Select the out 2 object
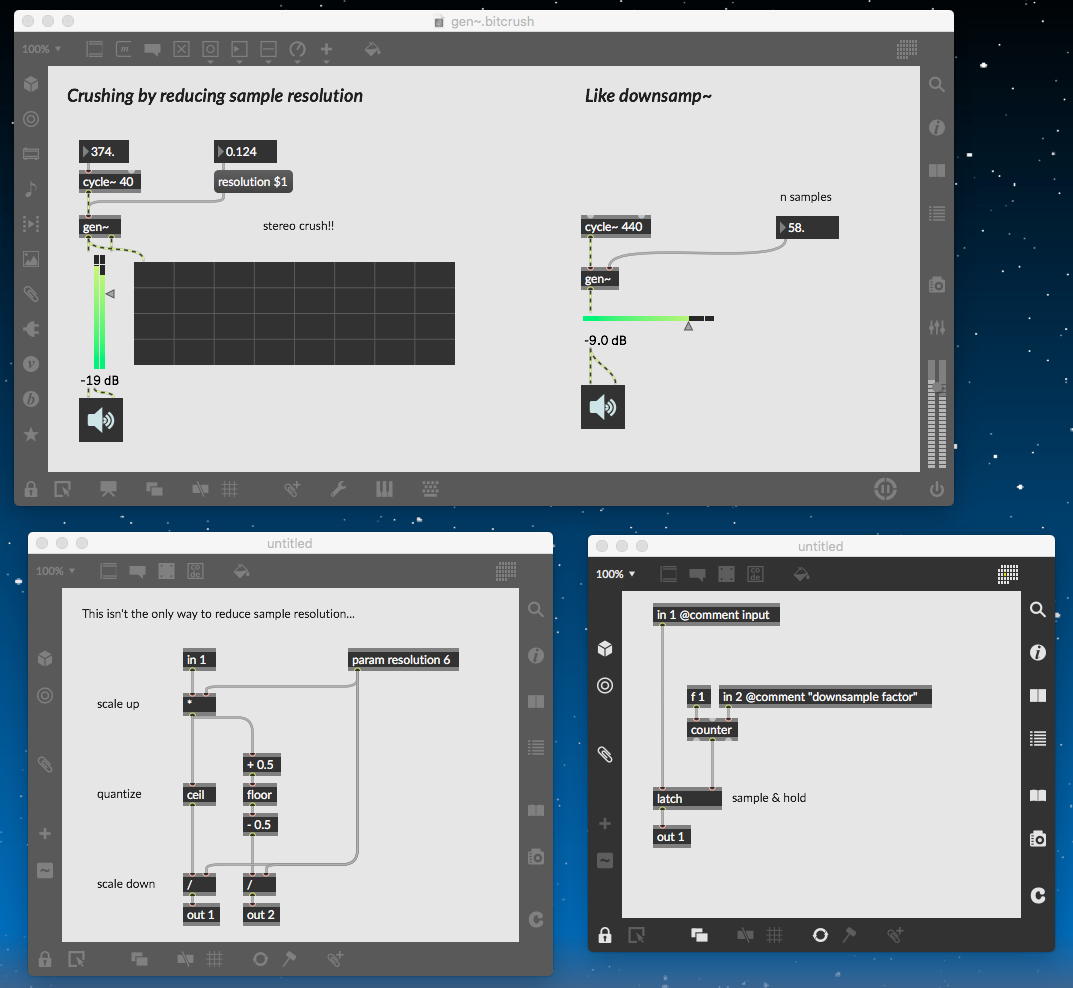Image resolution: width=1073 pixels, height=988 pixels. coord(261,915)
